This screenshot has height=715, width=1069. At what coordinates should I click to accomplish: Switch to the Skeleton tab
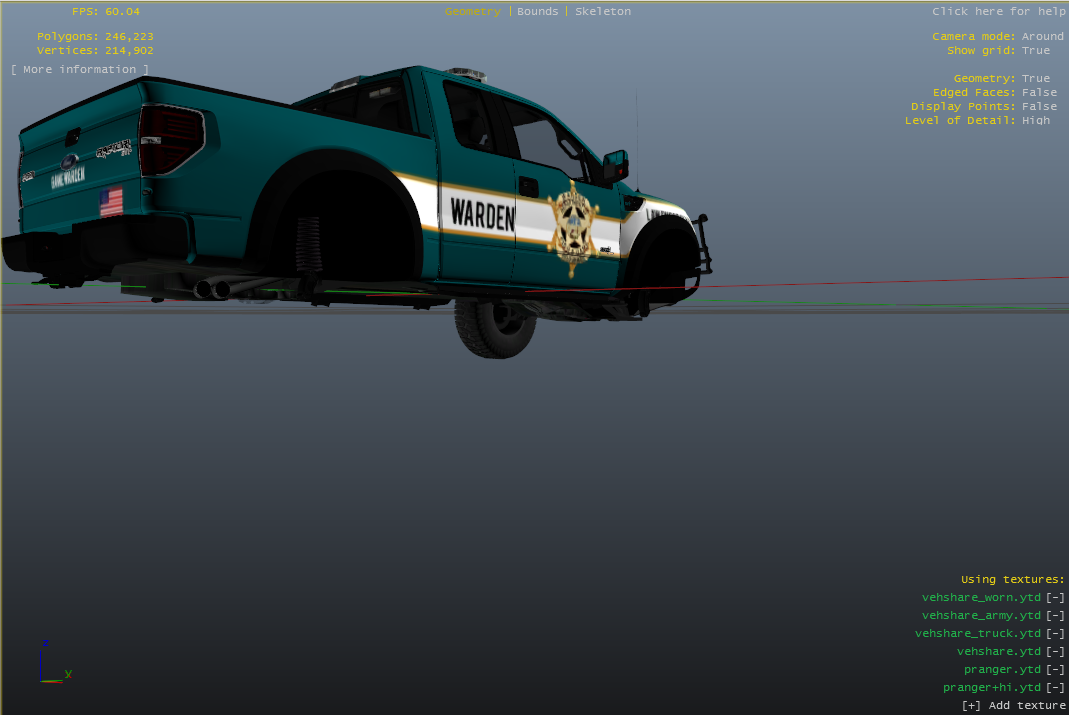click(603, 12)
